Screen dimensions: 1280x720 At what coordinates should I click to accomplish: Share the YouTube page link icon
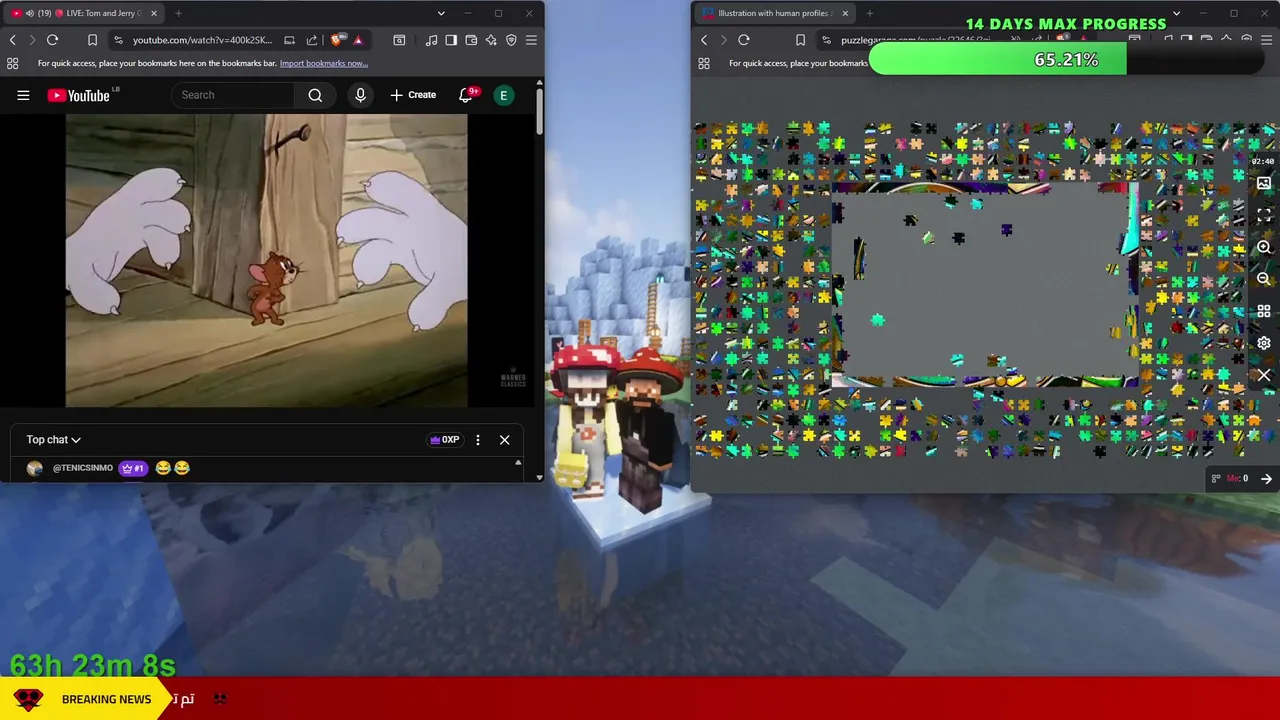point(312,40)
